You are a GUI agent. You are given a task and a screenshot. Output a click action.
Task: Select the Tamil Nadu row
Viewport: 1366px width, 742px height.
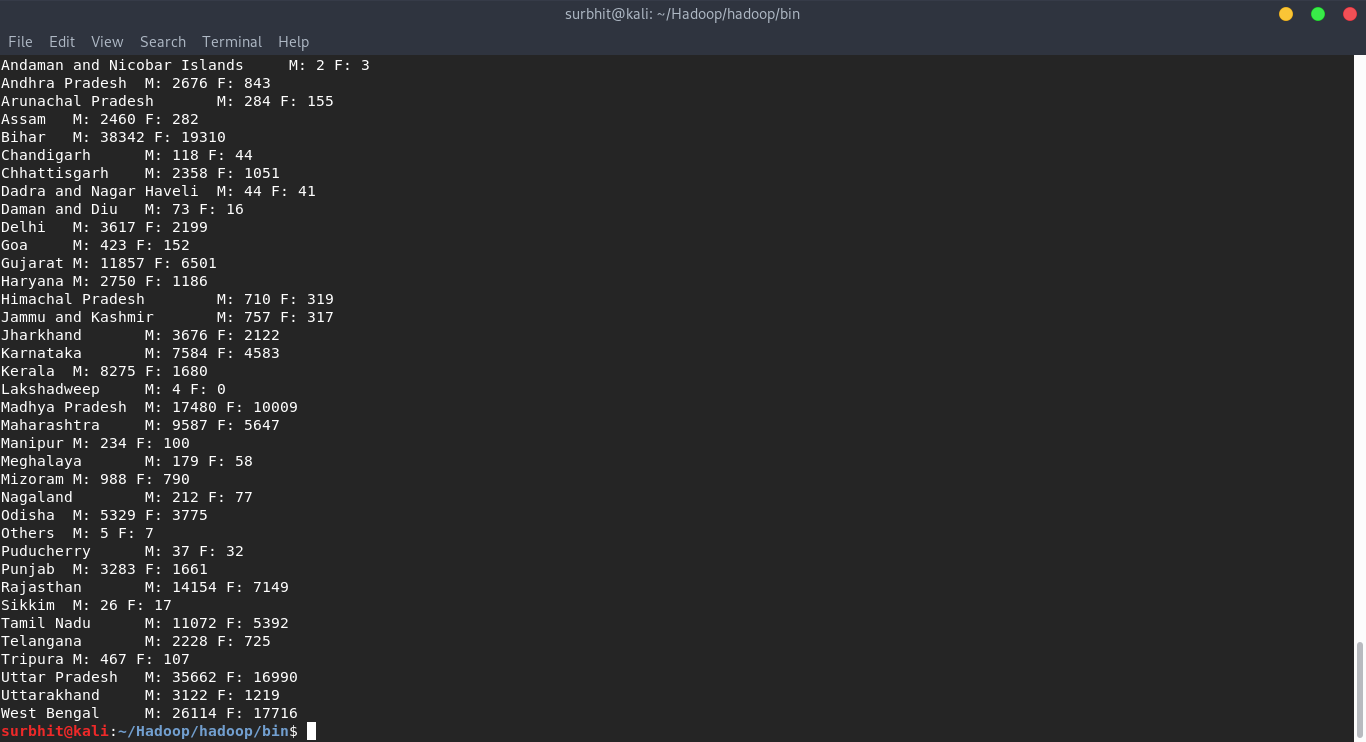pos(145,623)
